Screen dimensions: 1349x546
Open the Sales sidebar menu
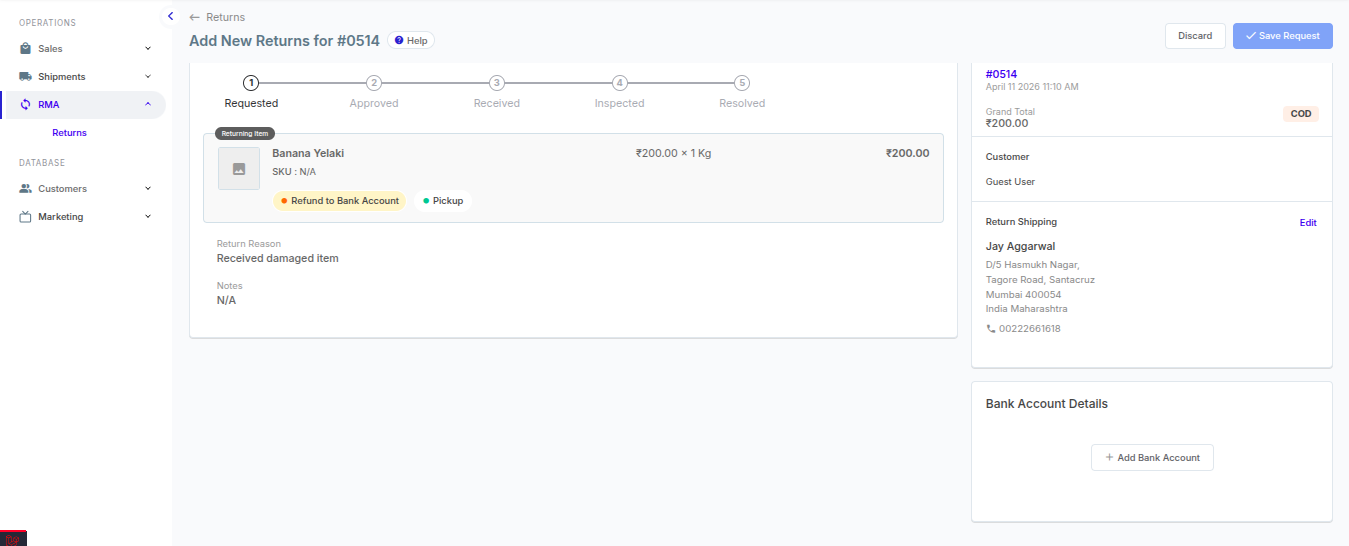point(85,48)
